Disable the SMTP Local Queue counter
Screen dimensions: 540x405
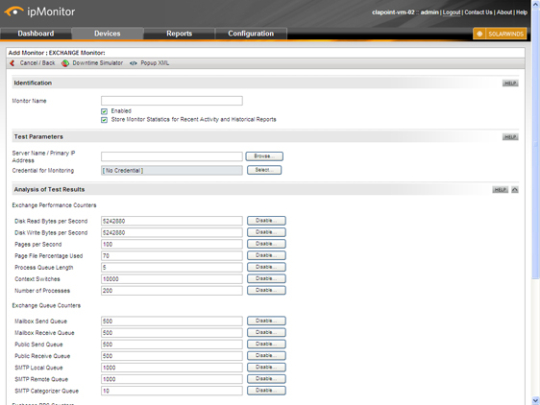[x=266, y=367]
